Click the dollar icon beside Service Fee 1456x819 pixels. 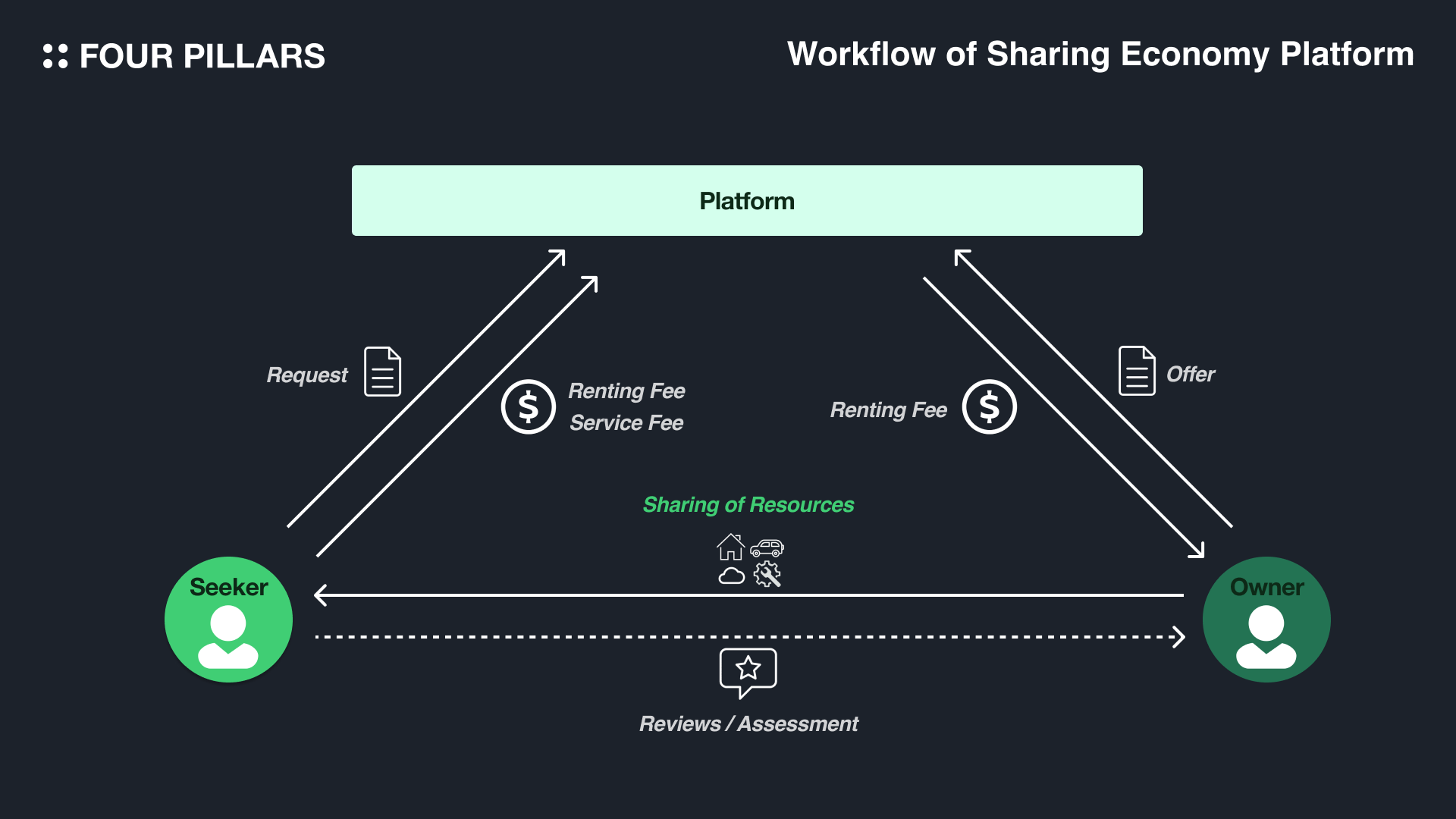529,407
